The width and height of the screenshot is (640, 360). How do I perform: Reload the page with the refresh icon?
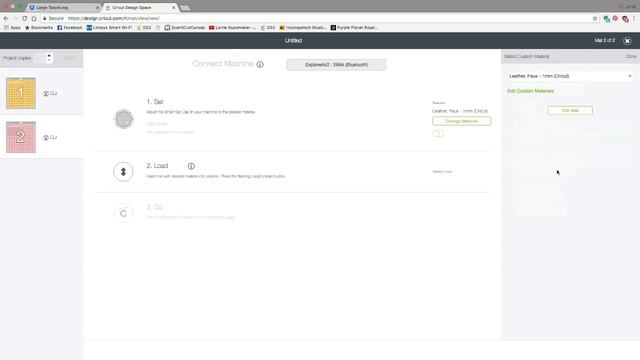pos(24,18)
